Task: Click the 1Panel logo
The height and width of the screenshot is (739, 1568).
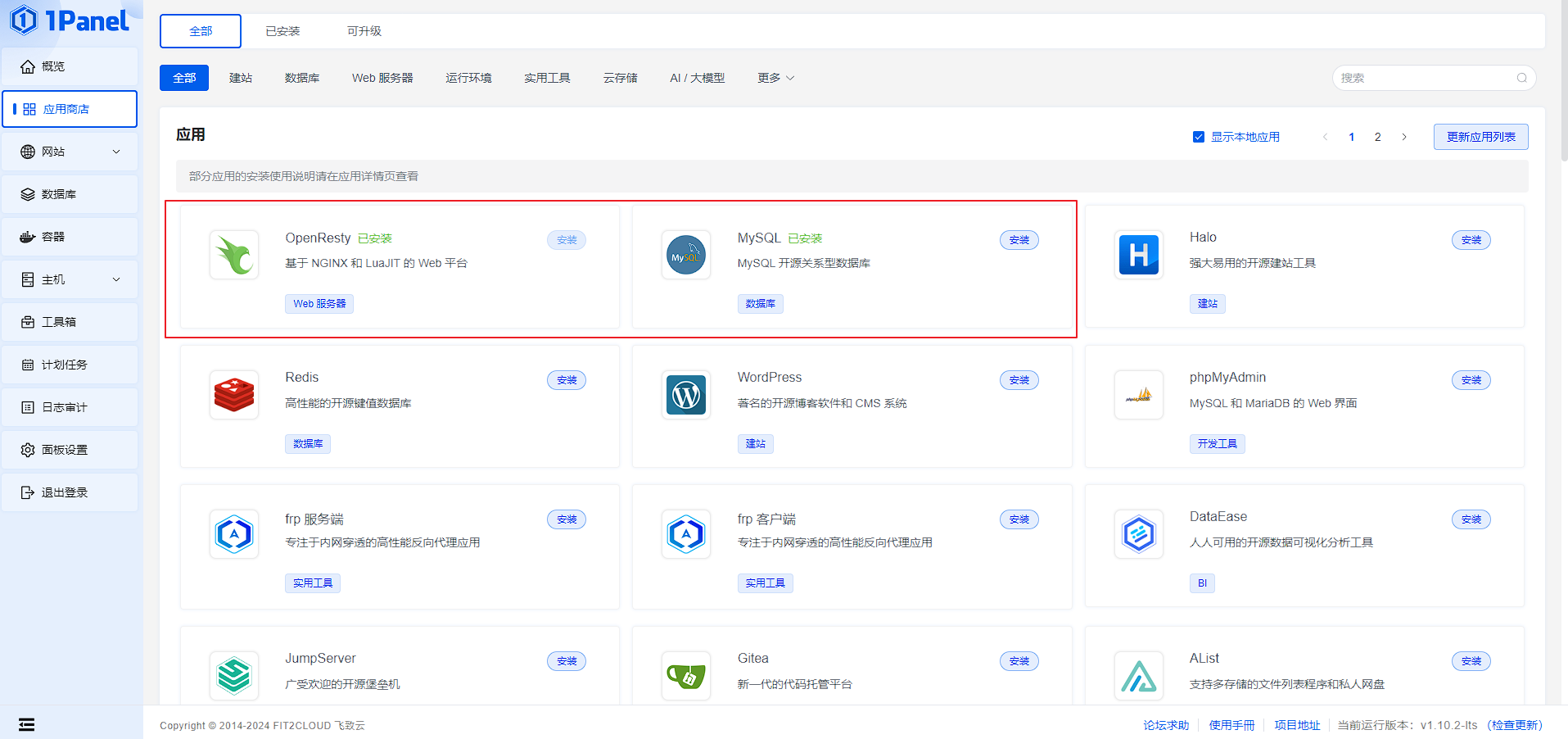Action: (70, 20)
